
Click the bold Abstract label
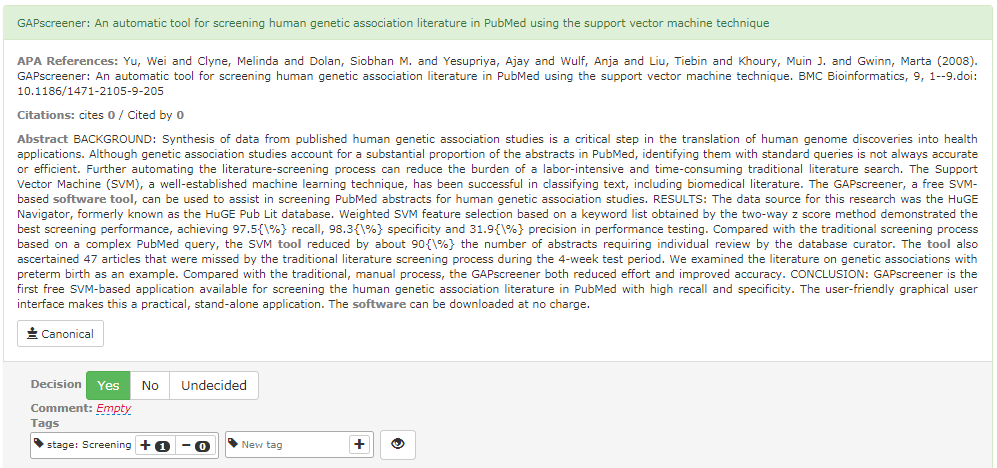pos(43,139)
